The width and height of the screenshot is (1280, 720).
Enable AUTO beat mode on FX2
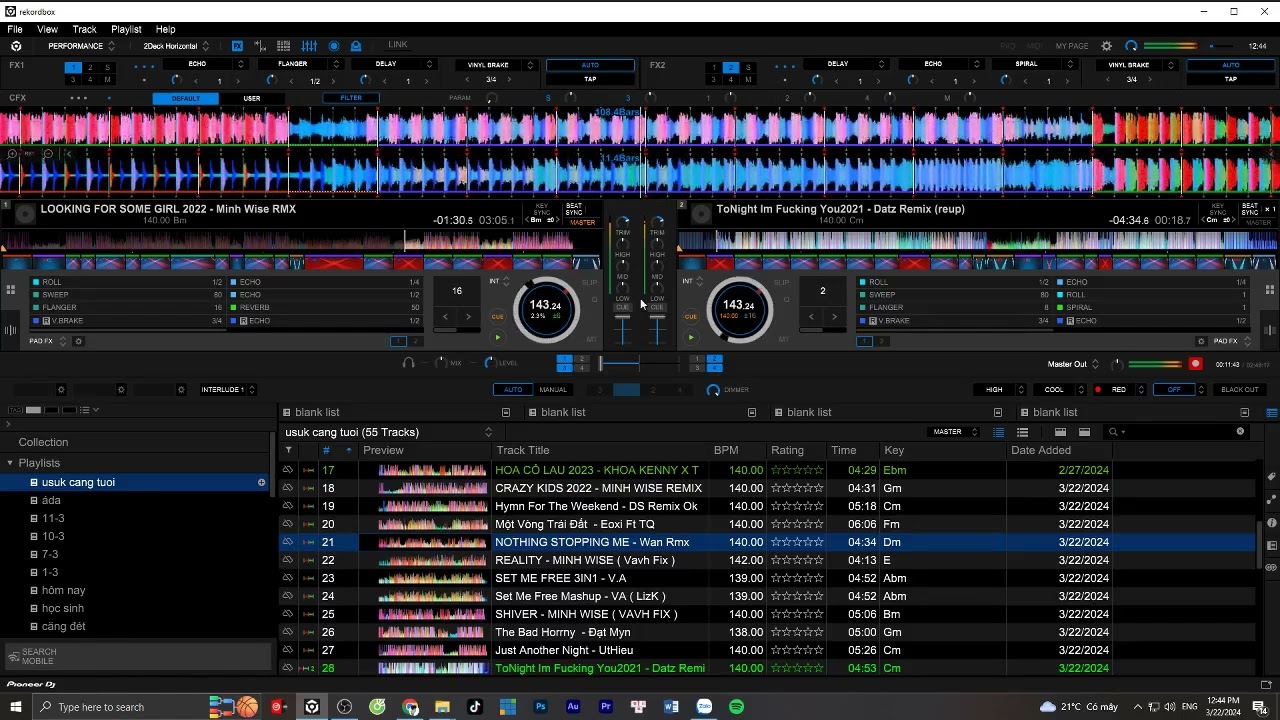tap(1230, 65)
